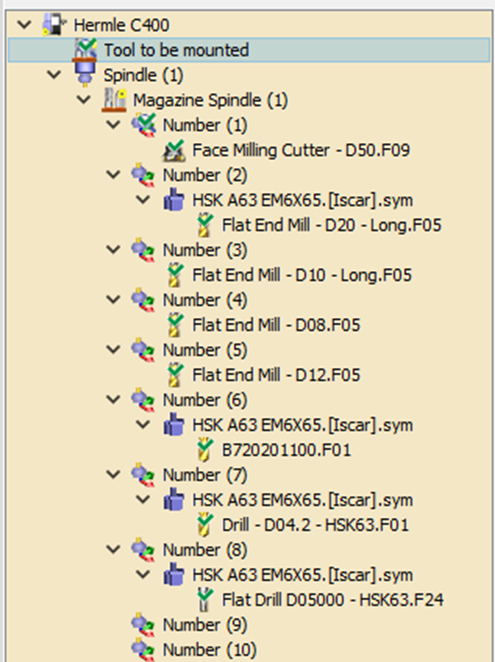Collapse the Spindle (1) node
Screen dimensions: 495x662
click(54, 75)
